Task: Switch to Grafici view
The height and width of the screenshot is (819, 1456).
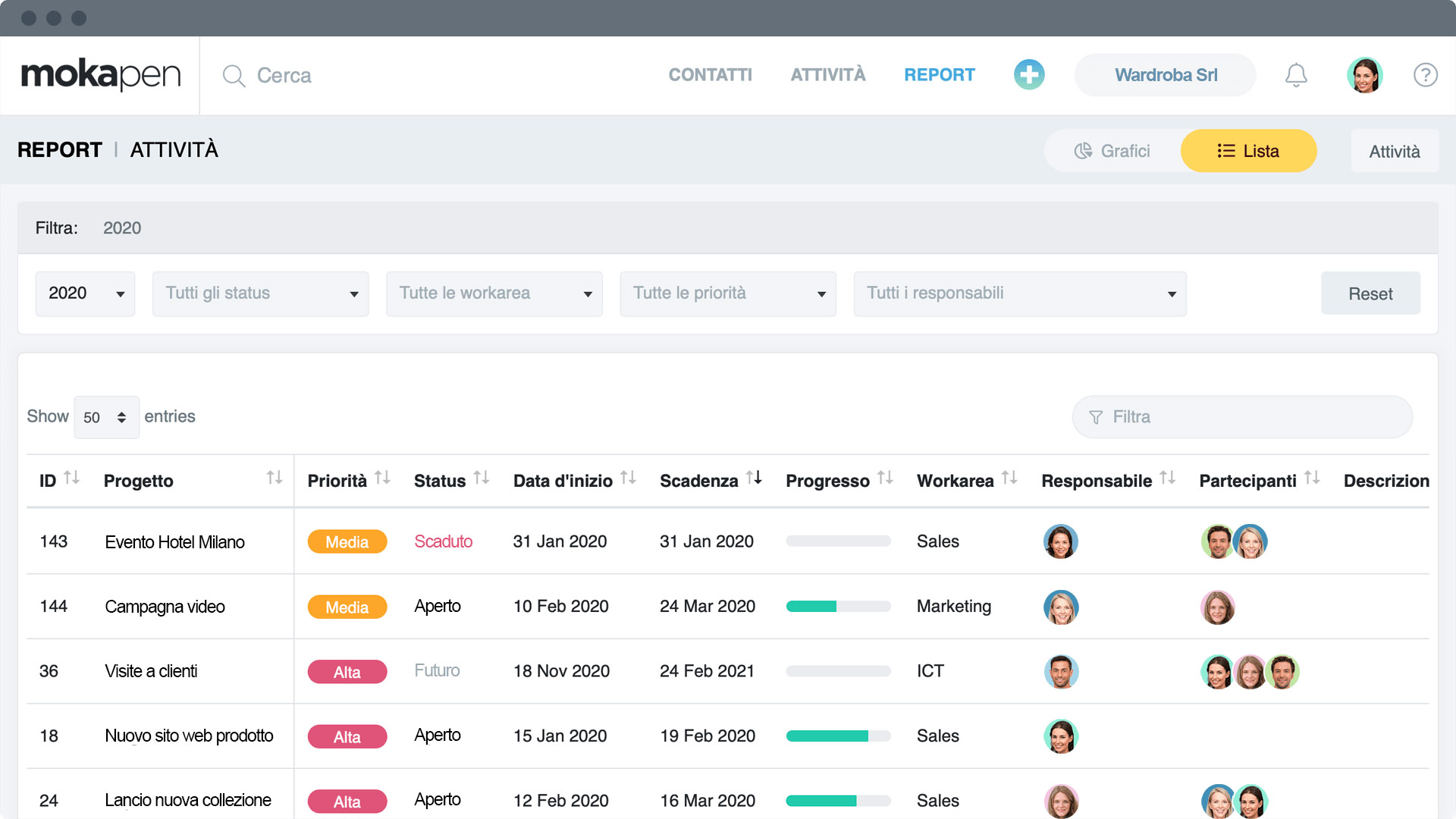Action: tap(1112, 151)
